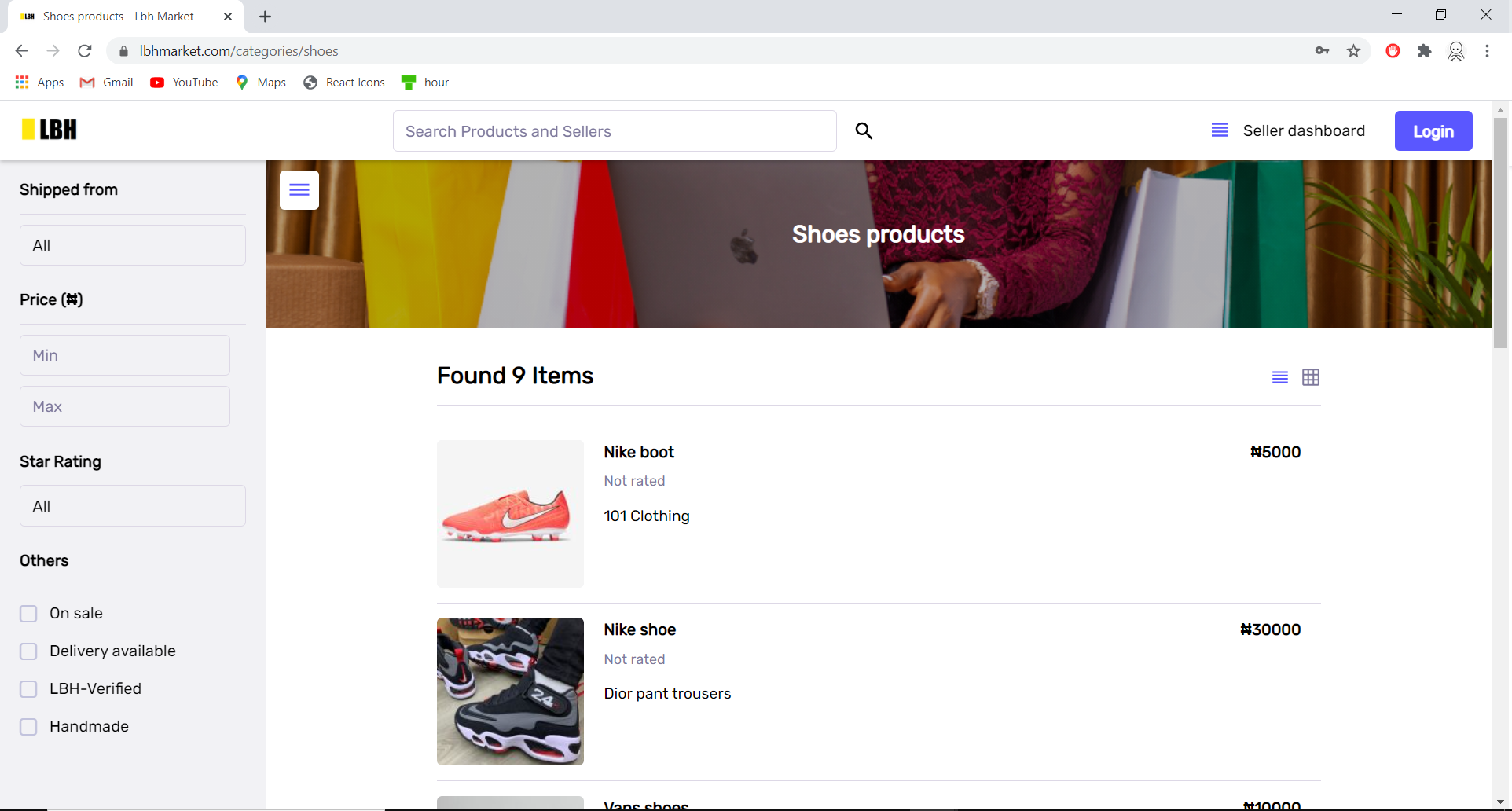Click the ₦30000 price
The width and height of the screenshot is (1512, 811).
[x=1270, y=629]
